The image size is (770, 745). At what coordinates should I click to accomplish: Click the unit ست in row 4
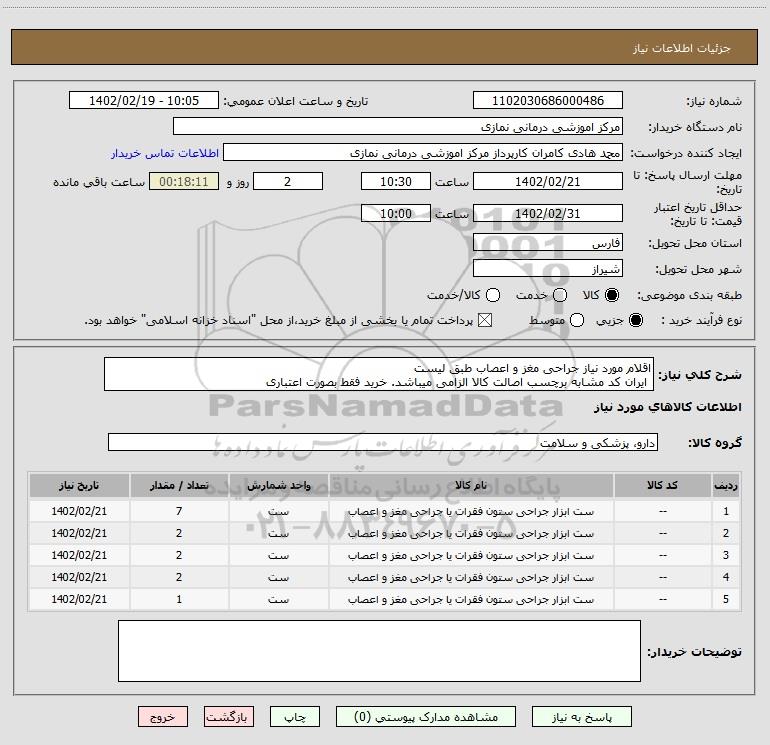tap(278, 578)
